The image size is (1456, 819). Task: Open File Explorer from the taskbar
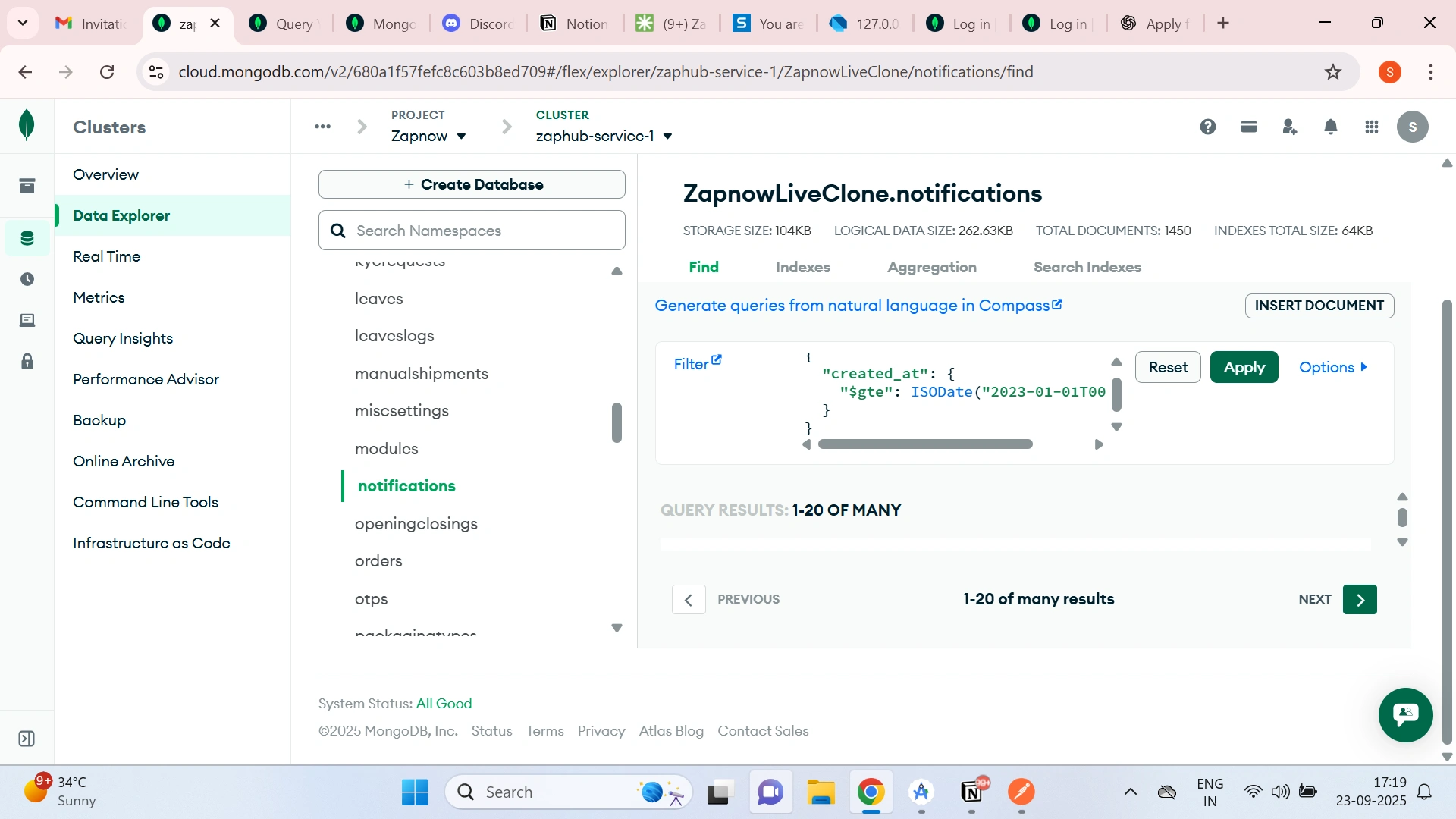point(821,792)
